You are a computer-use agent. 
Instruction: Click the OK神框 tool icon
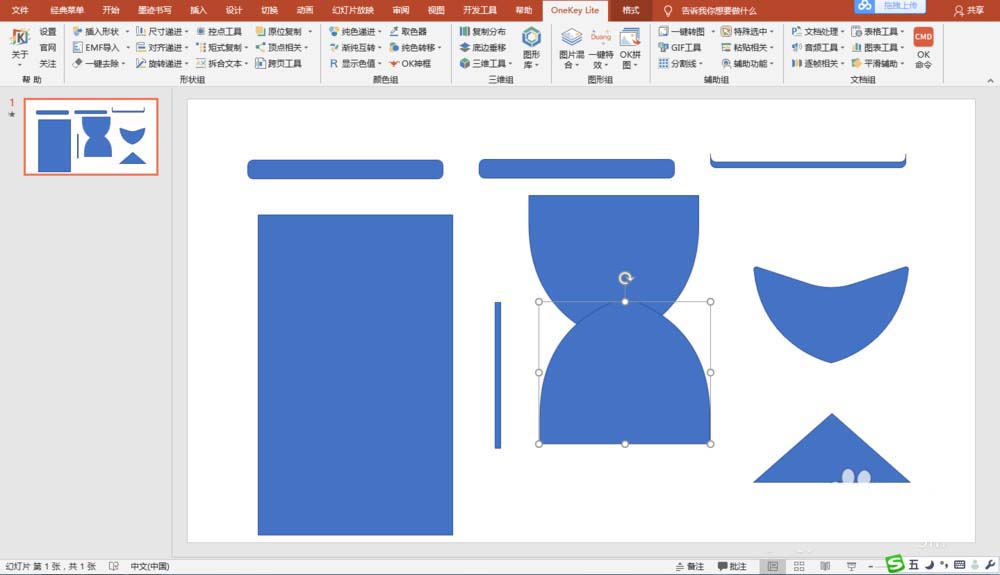[410, 63]
